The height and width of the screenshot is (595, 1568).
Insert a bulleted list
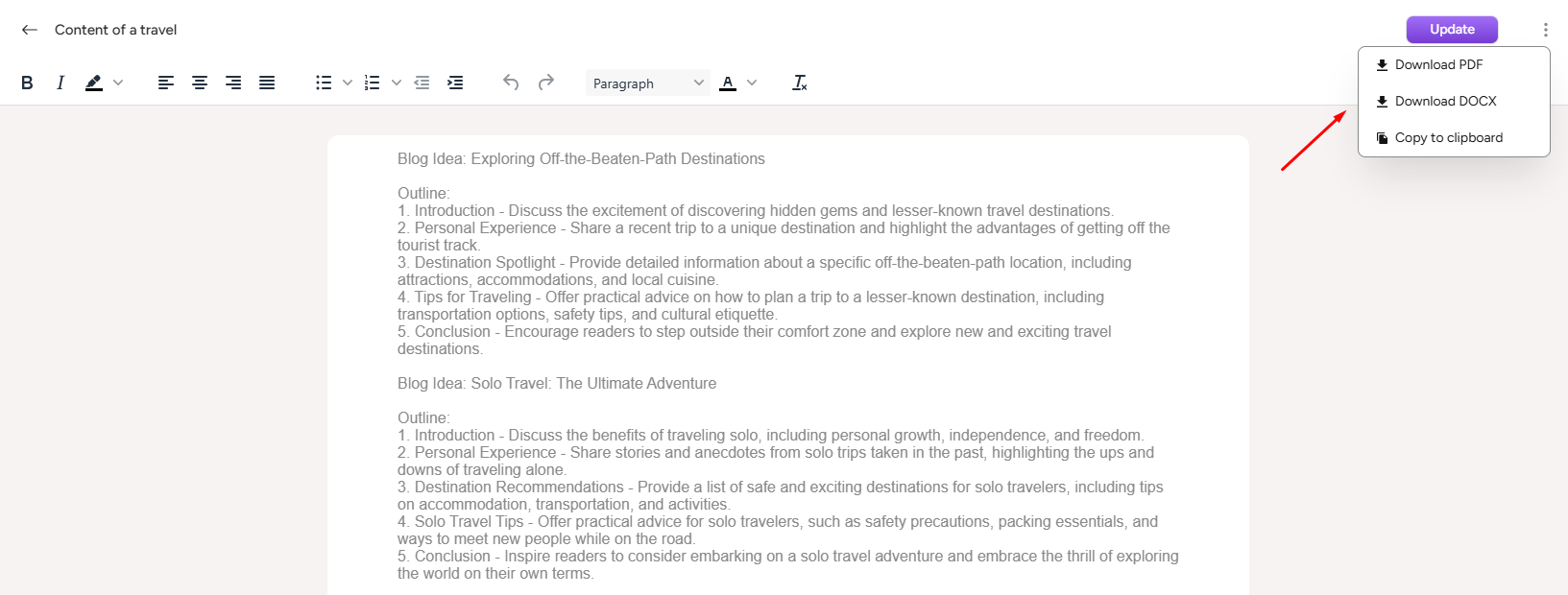(324, 83)
